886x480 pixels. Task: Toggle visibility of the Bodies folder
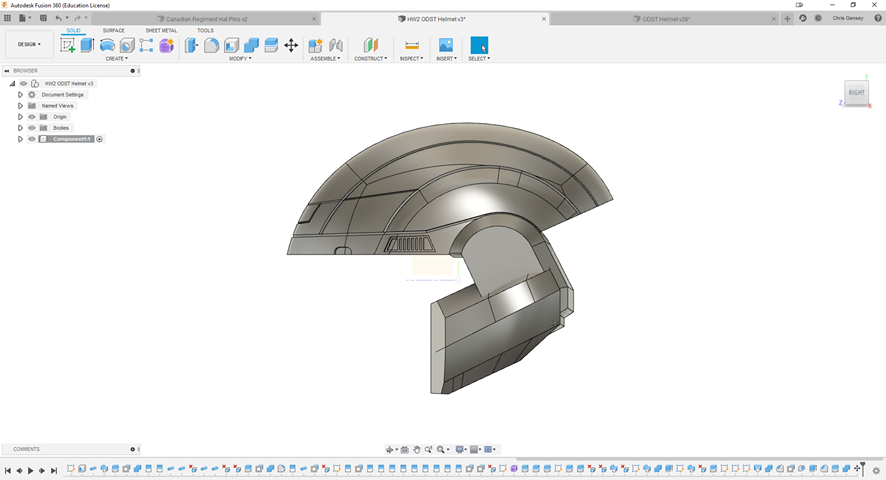[32, 128]
